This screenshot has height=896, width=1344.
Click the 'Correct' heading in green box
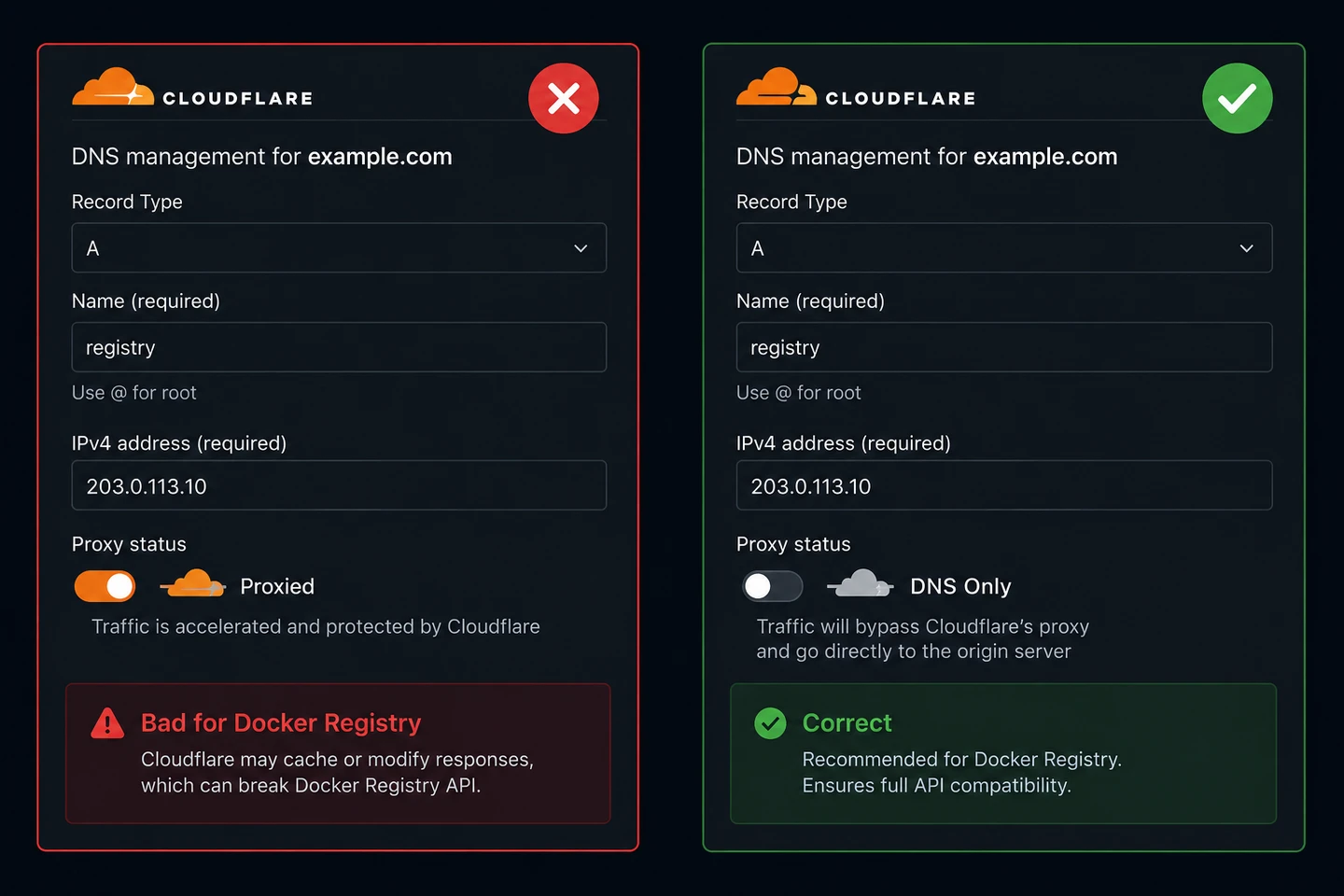847,723
